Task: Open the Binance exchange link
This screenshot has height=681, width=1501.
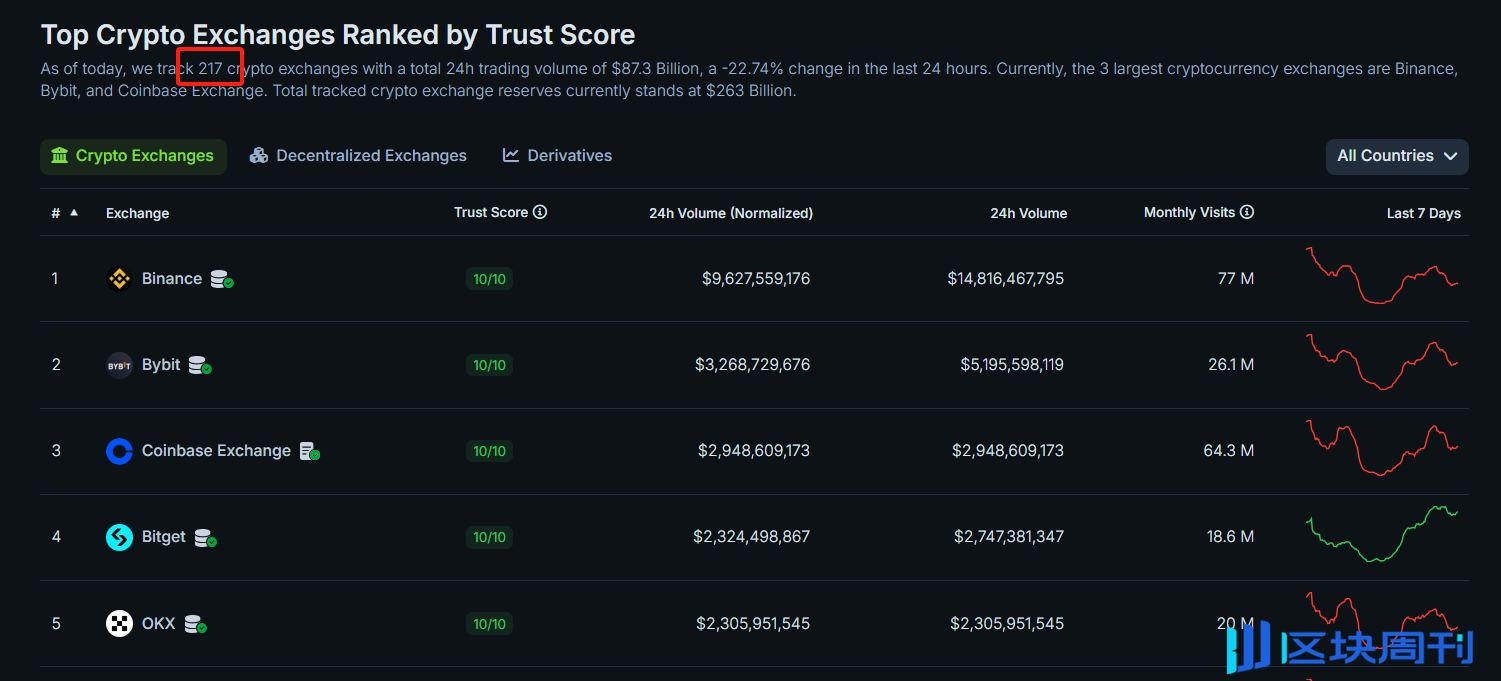Action: [x=172, y=279]
